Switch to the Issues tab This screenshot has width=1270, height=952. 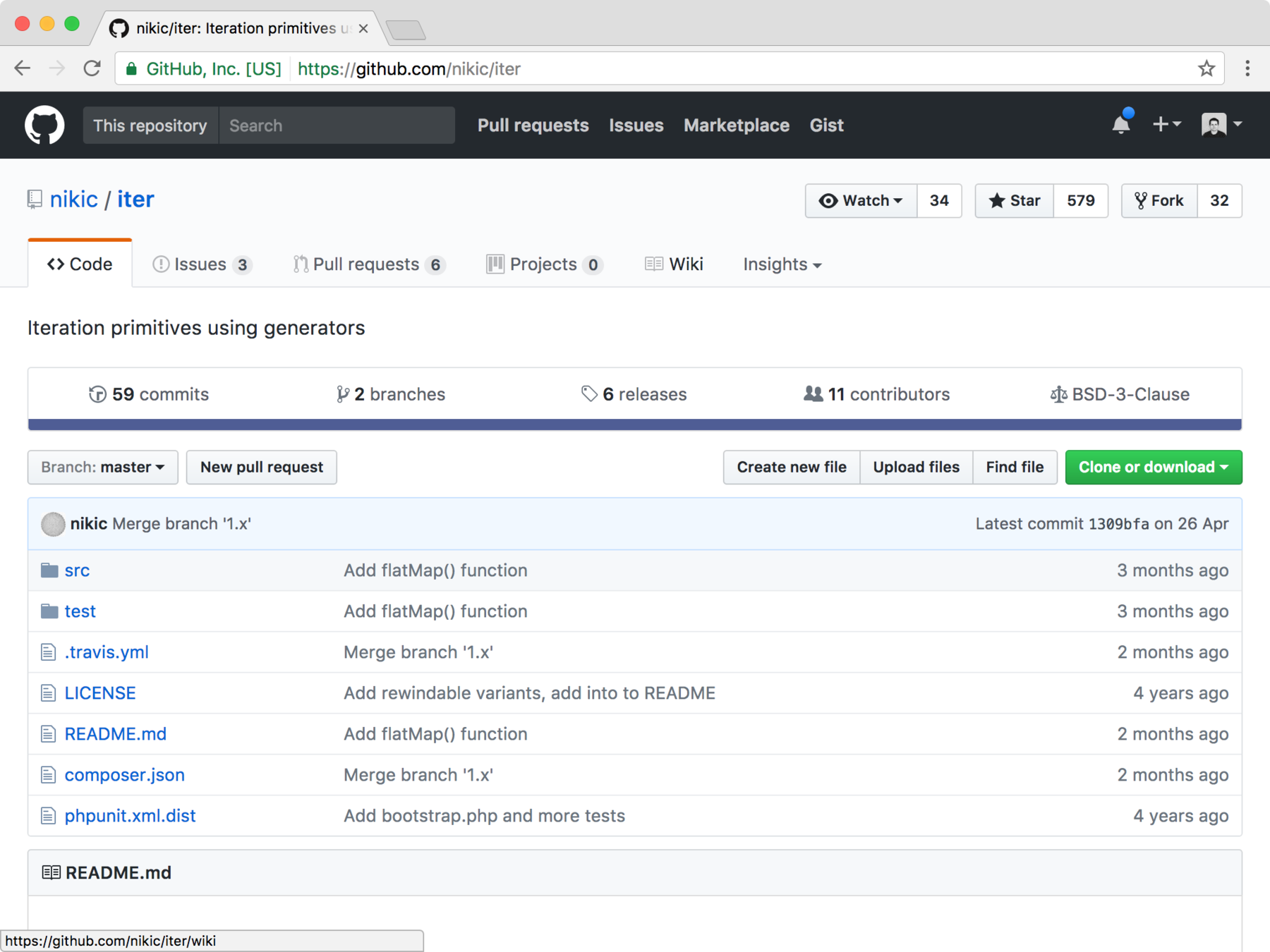click(202, 264)
